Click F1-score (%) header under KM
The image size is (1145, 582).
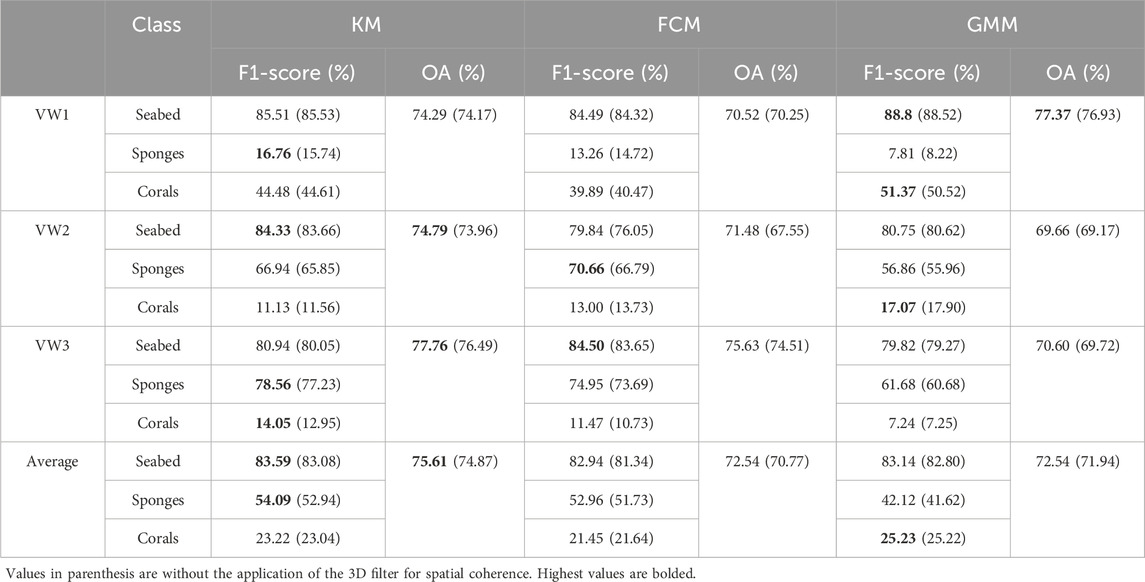pyautogui.click(x=301, y=71)
